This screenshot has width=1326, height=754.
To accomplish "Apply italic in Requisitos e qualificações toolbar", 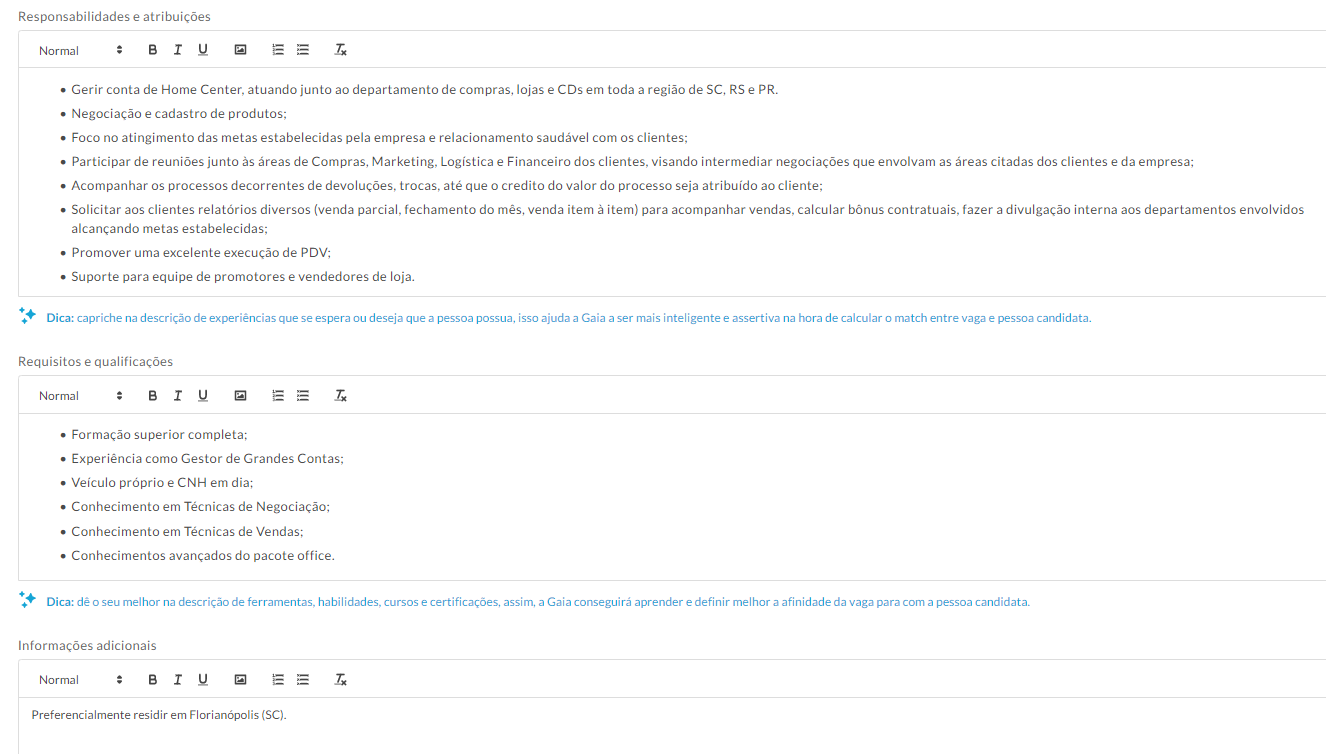I will pos(178,396).
